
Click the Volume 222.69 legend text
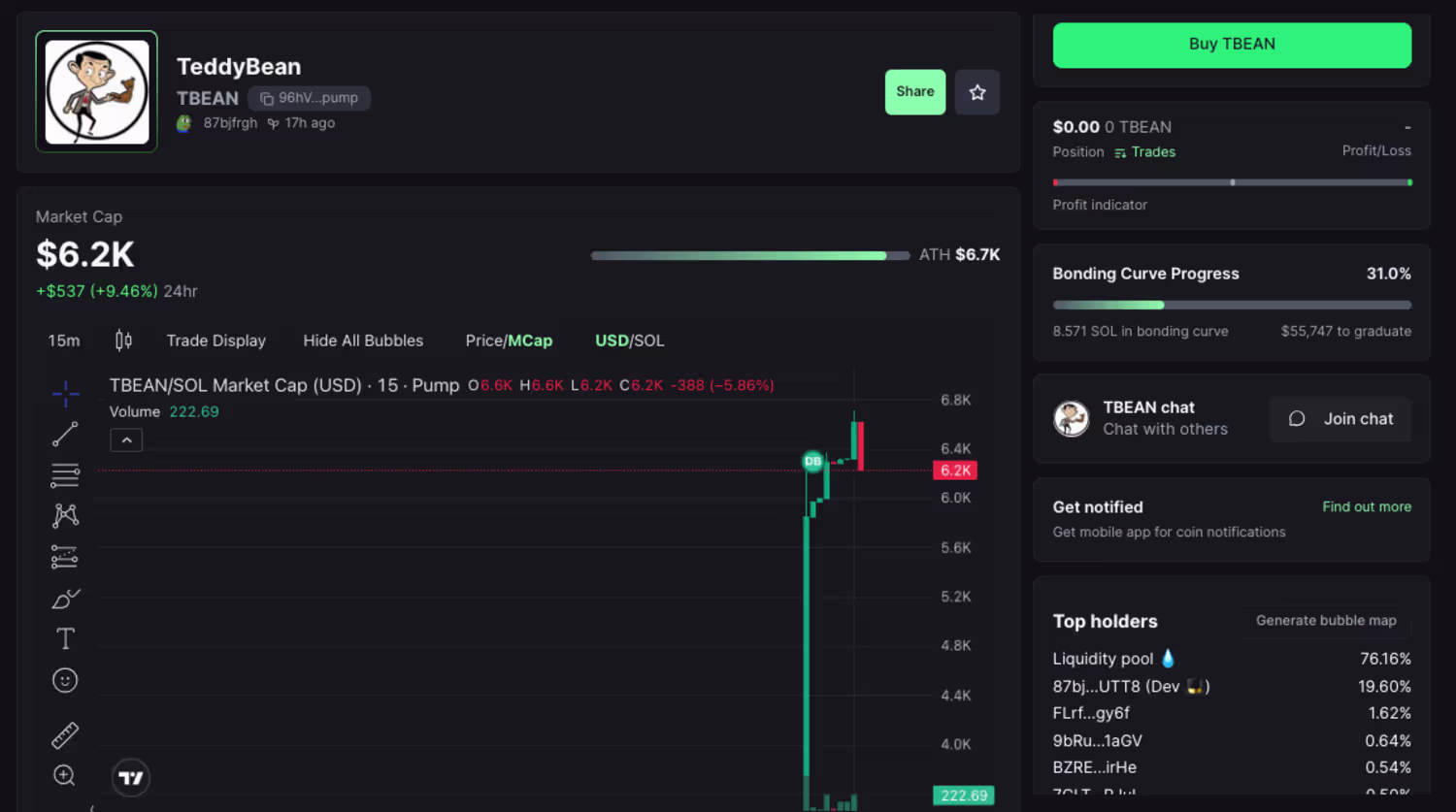[x=164, y=411]
